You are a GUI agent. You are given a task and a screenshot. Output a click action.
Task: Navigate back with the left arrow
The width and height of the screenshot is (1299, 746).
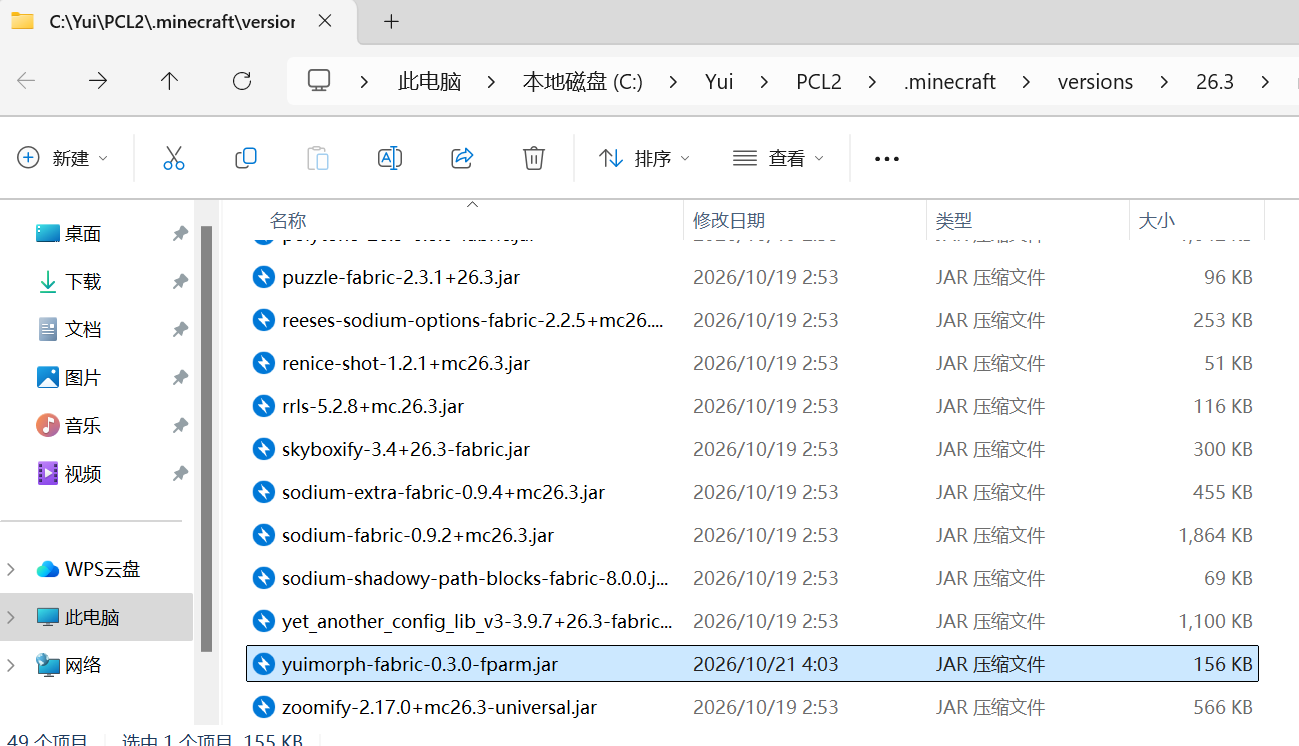(x=27, y=81)
